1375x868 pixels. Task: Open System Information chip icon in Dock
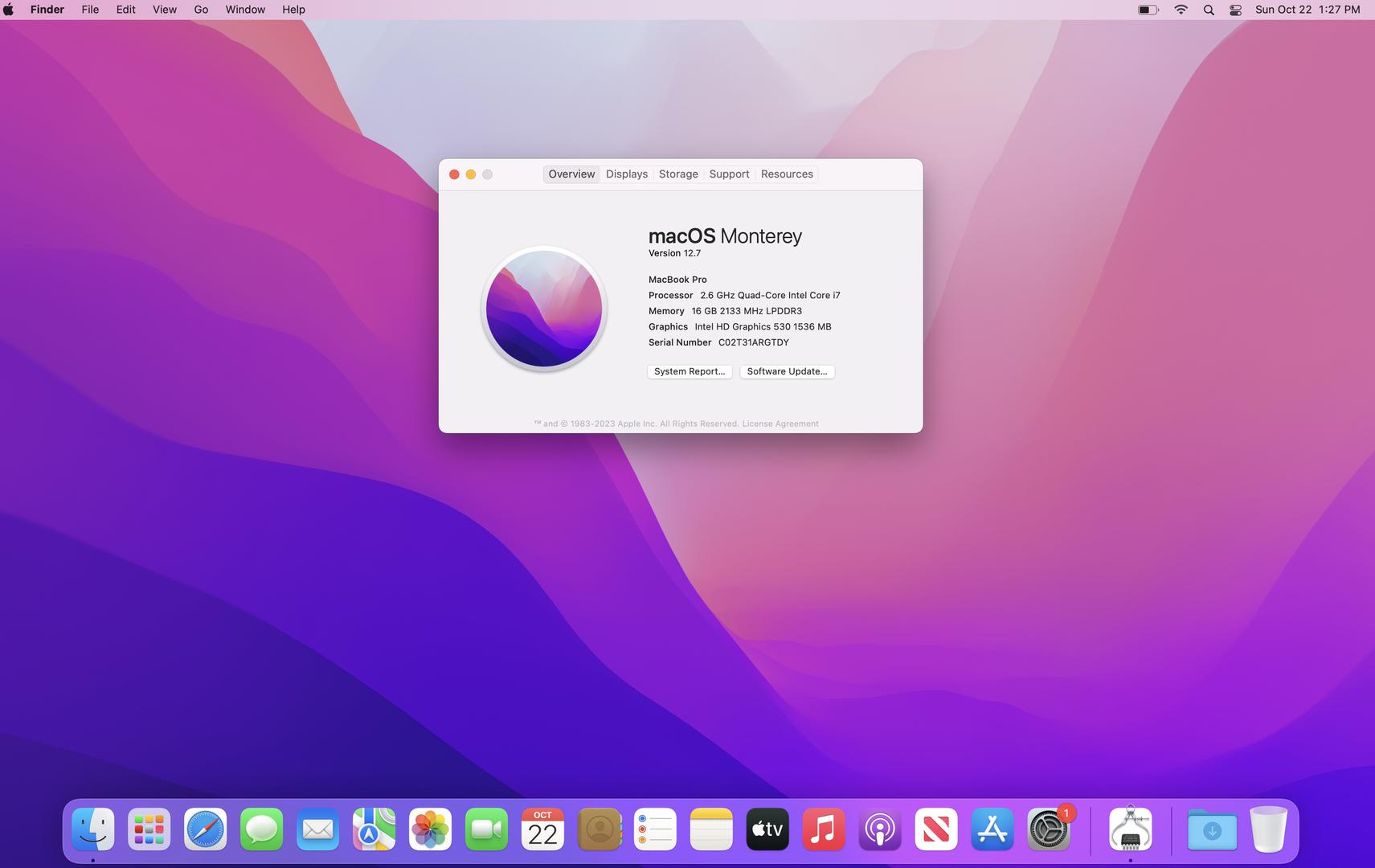(1131, 829)
